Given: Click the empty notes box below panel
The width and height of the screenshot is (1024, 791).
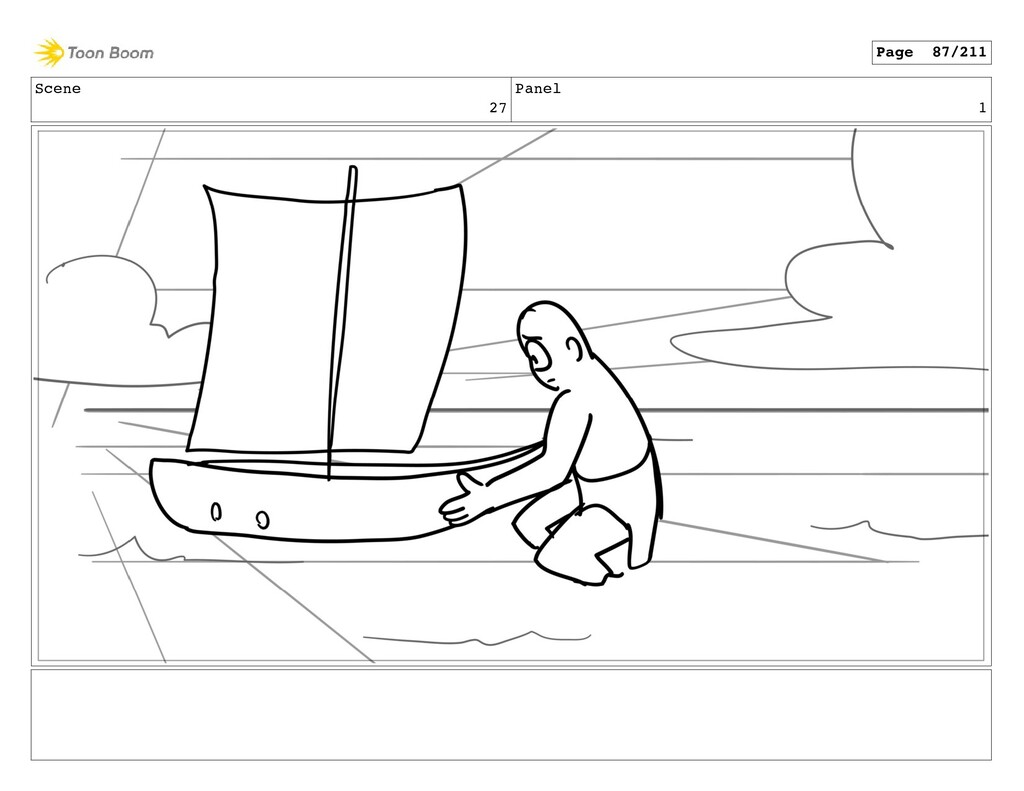Looking at the screenshot, I should (511, 715).
